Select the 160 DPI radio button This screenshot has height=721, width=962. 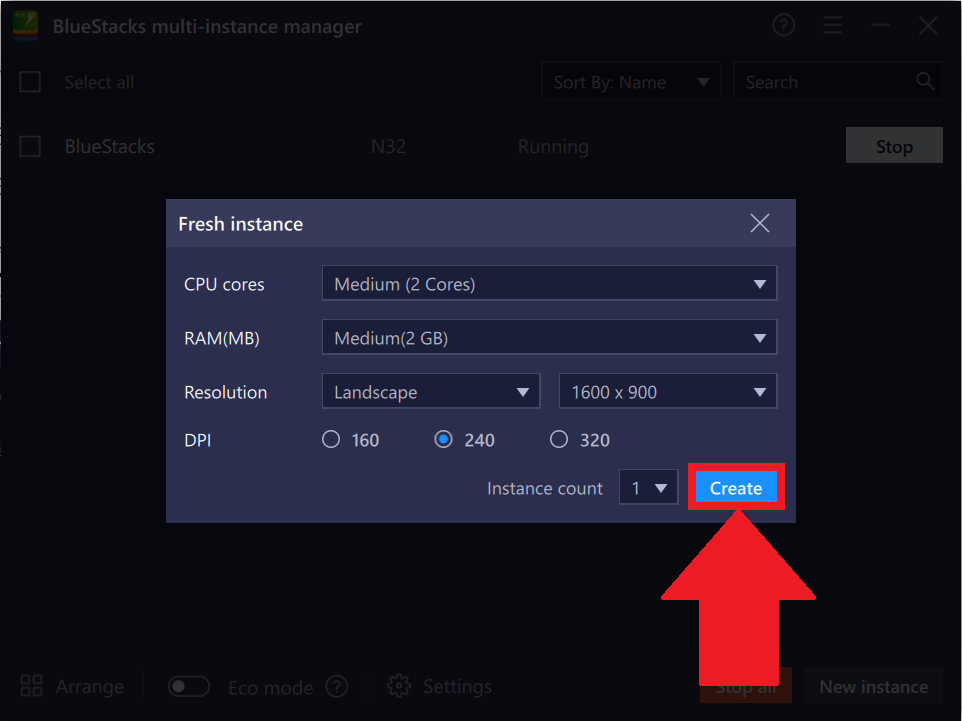pyautogui.click(x=331, y=439)
